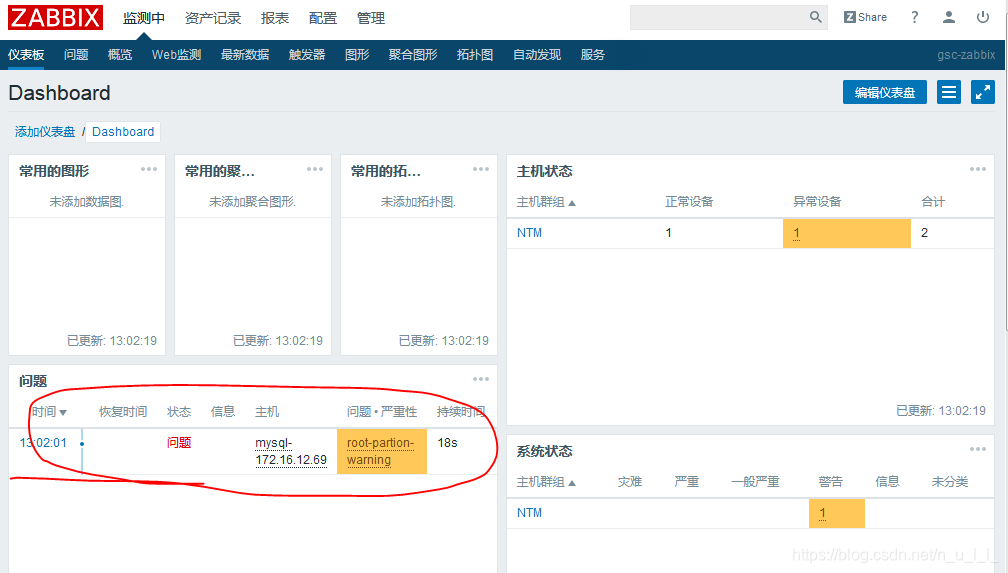Select the 自动发现 submenu tab

click(x=537, y=55)
